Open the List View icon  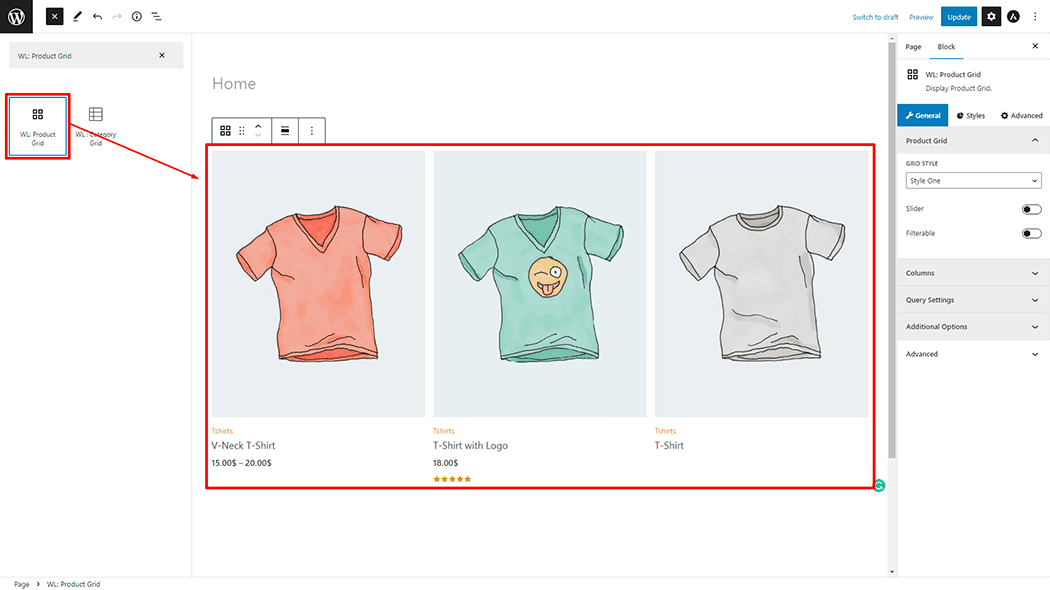[x=157, y=17]
